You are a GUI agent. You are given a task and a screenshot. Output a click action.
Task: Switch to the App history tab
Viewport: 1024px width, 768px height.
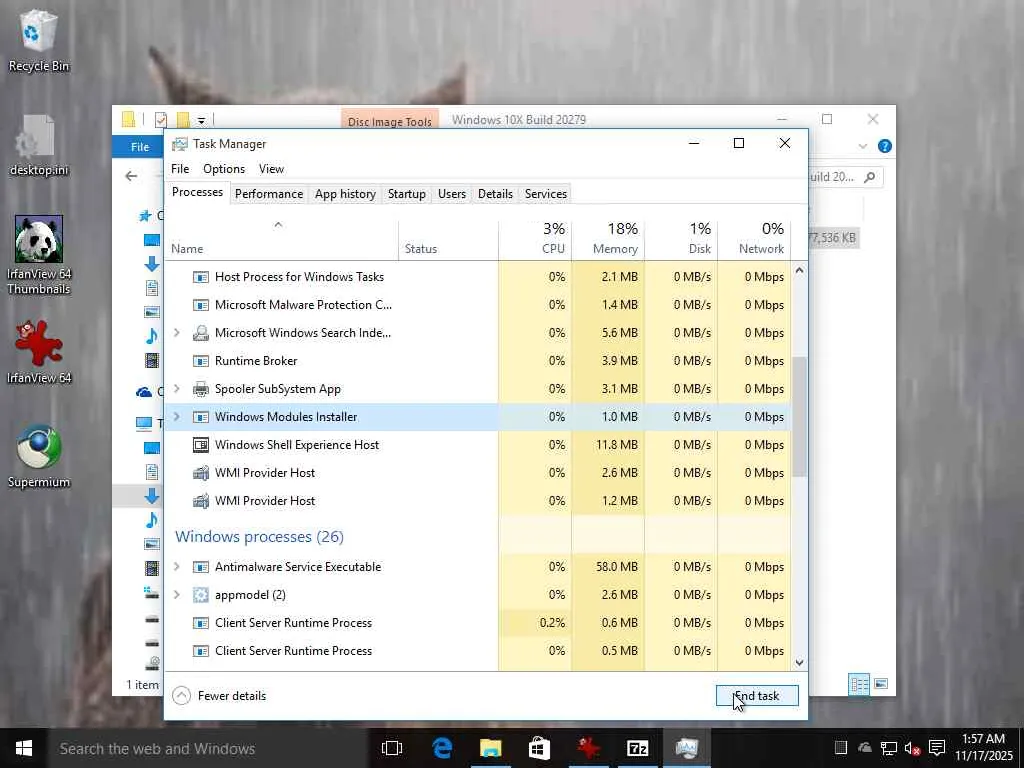345,194
